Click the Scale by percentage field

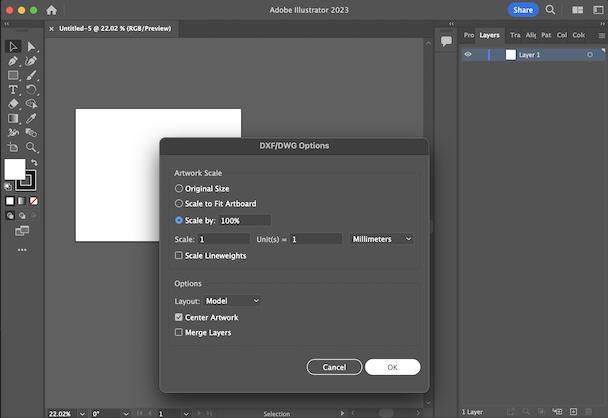(245, 221)
